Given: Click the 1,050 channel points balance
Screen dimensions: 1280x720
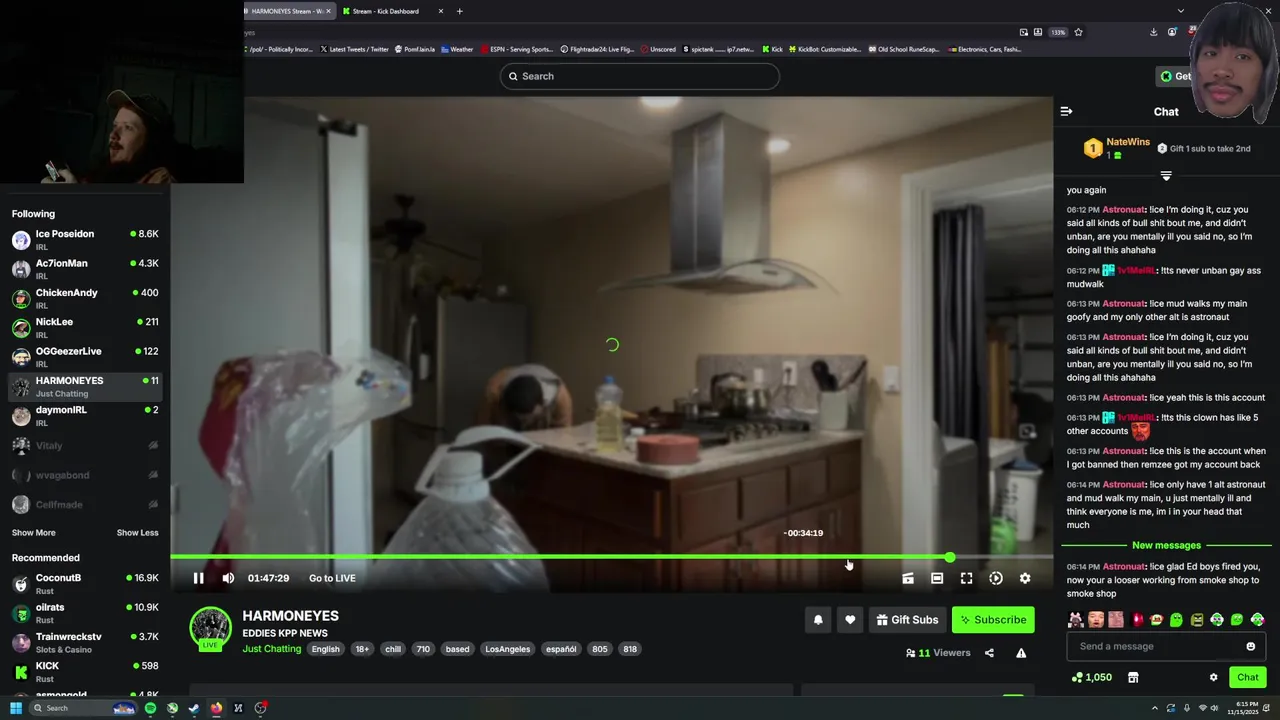Looking at the screenshot, I should click(1091, 677).
